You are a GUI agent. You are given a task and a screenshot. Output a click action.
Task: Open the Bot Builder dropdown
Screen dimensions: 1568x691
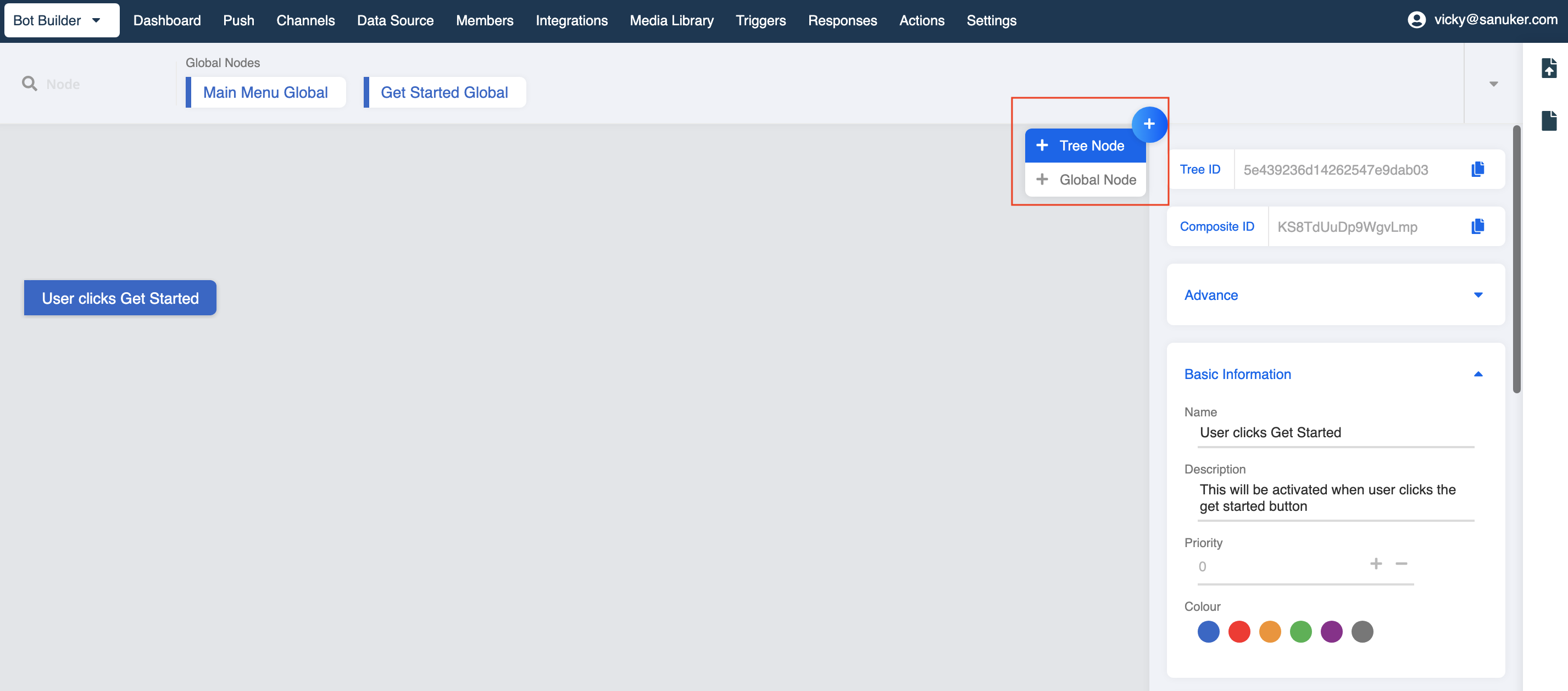[x=62, y=20]
